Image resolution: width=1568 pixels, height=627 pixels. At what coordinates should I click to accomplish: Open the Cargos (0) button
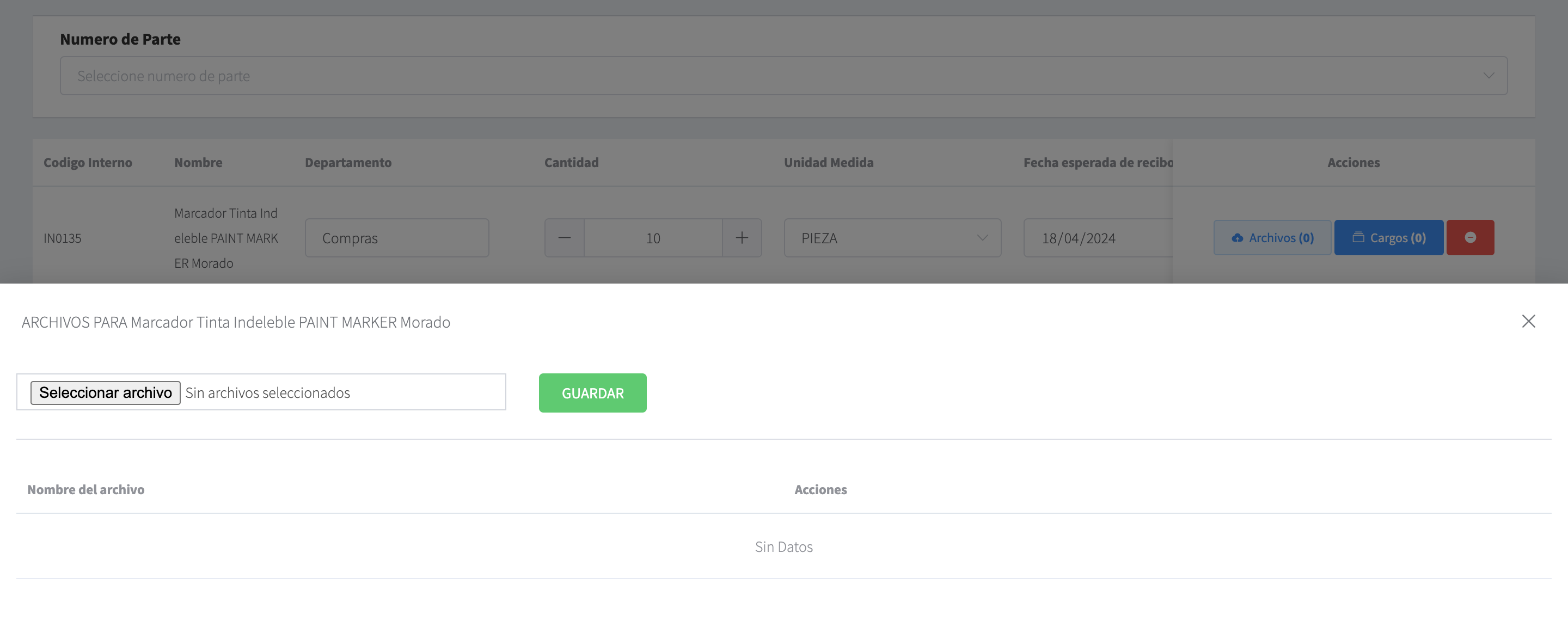pos(1388,237)
